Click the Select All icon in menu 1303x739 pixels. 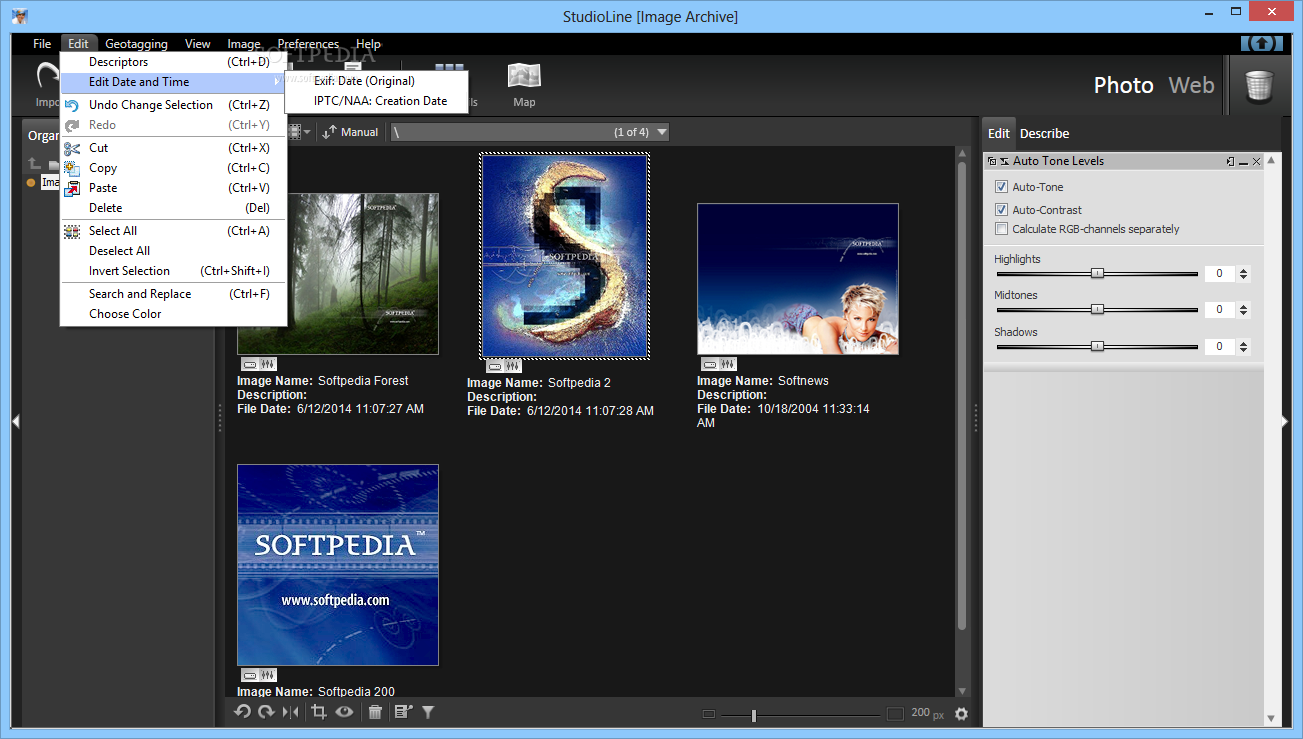71,231
